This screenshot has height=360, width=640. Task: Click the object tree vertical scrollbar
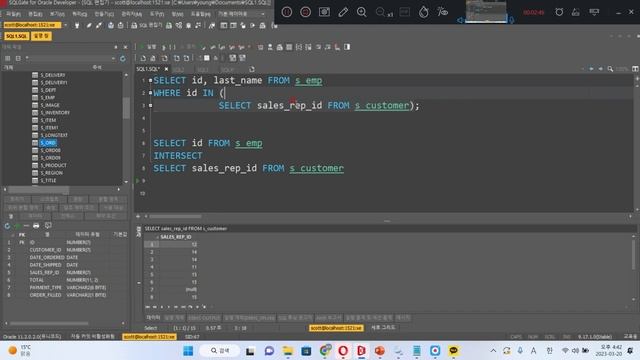click(126, 109)
